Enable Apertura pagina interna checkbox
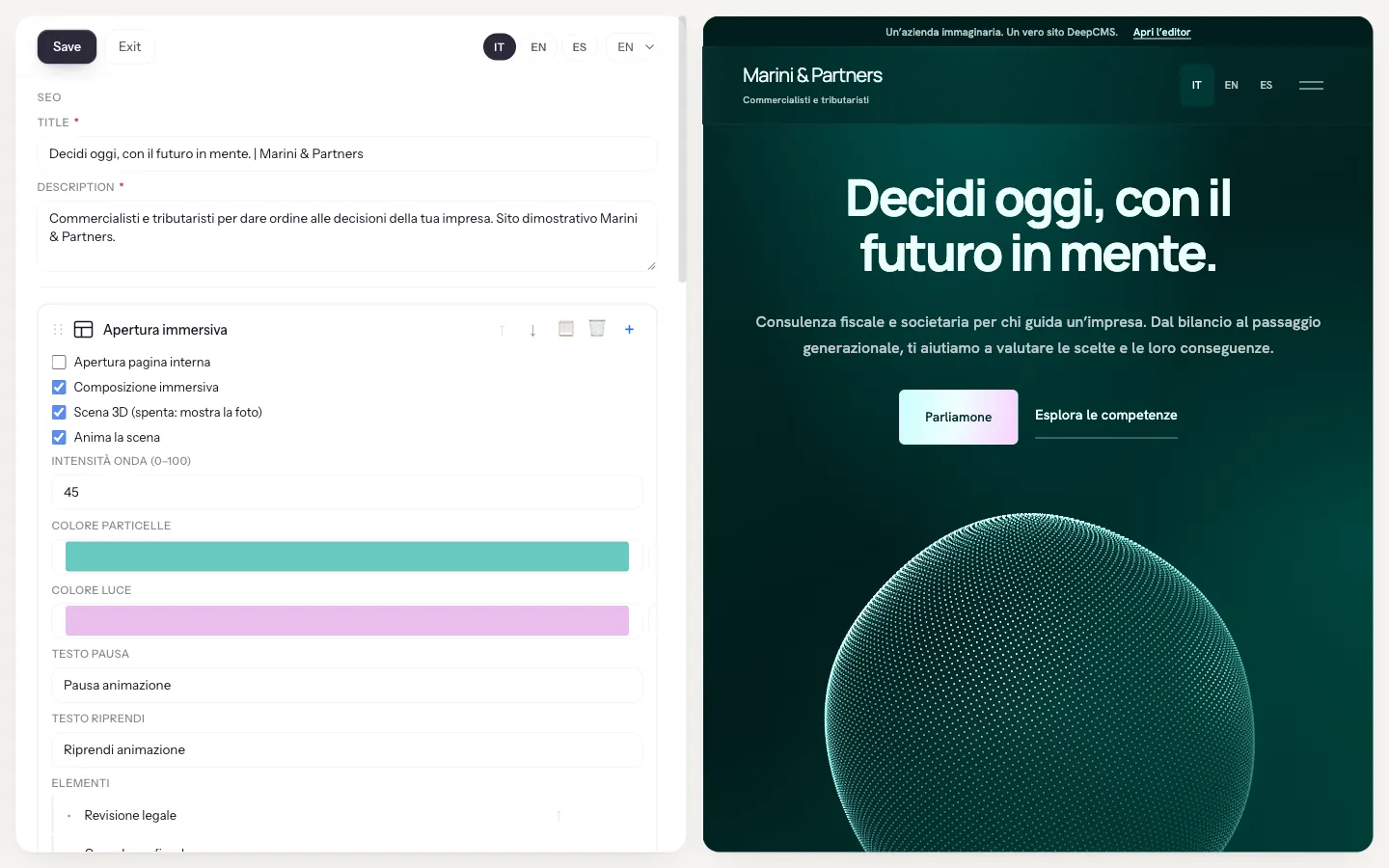Image resolution: width=1389 pixels, height=868 pixels. pos(59,362)
